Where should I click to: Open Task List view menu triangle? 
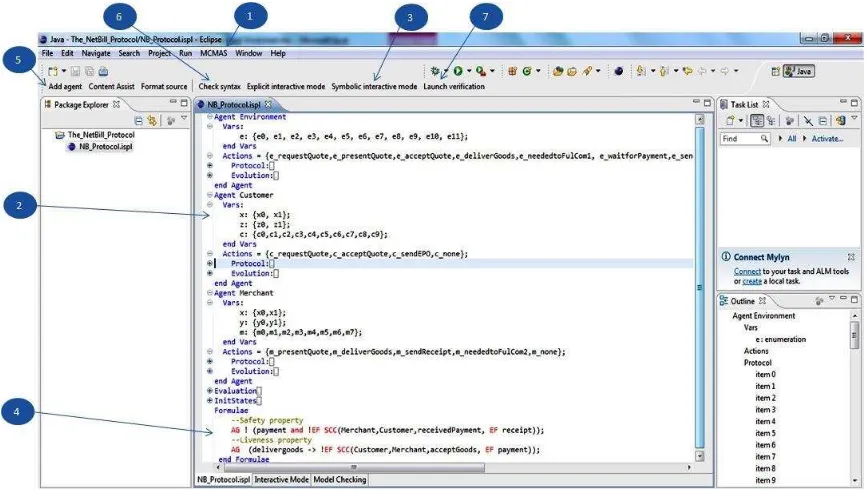tap(854, 117)
